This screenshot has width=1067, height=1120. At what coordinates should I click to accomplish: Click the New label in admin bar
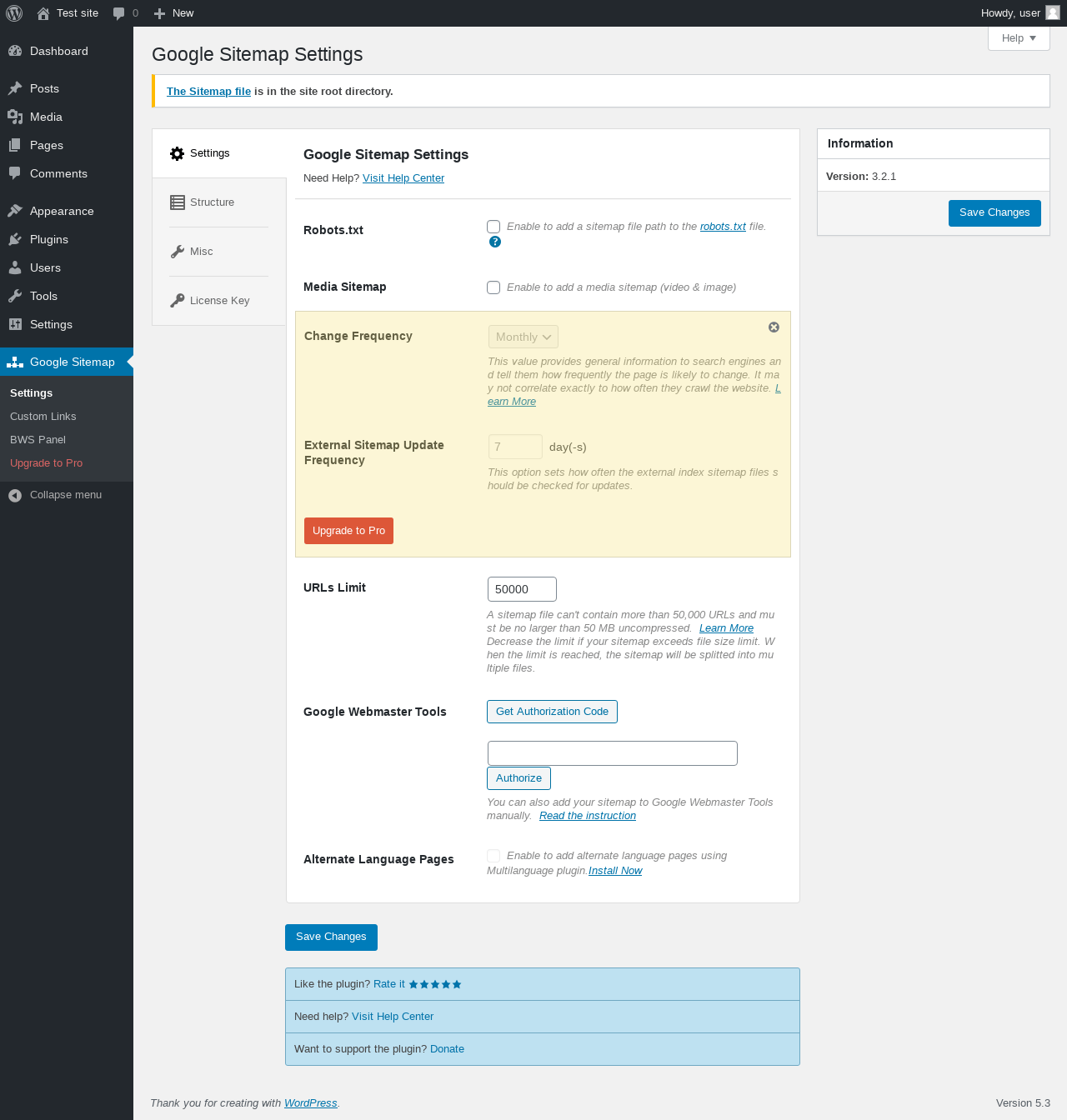click(x=183, y=13)
